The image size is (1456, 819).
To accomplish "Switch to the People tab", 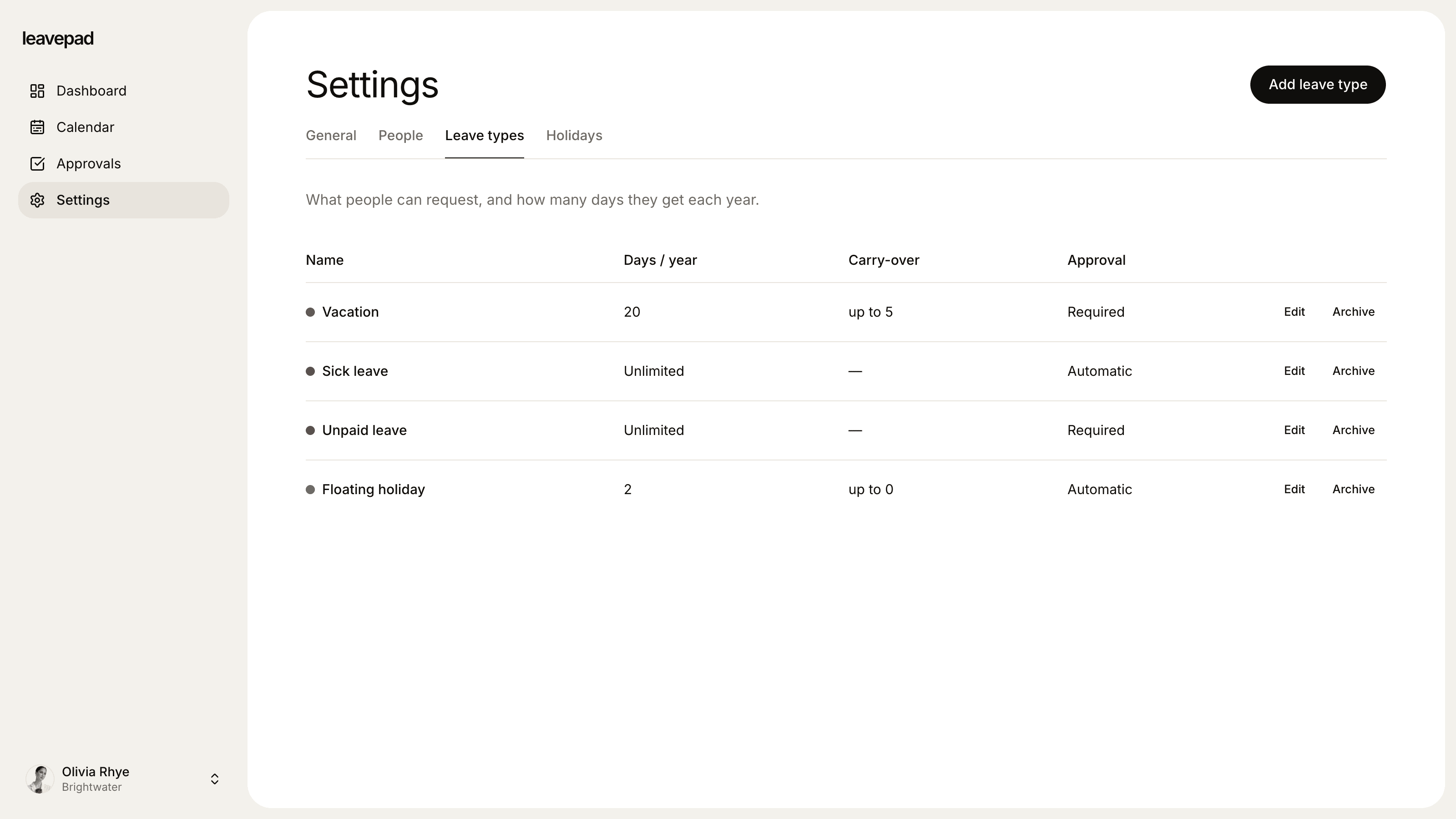I will 401,136.
